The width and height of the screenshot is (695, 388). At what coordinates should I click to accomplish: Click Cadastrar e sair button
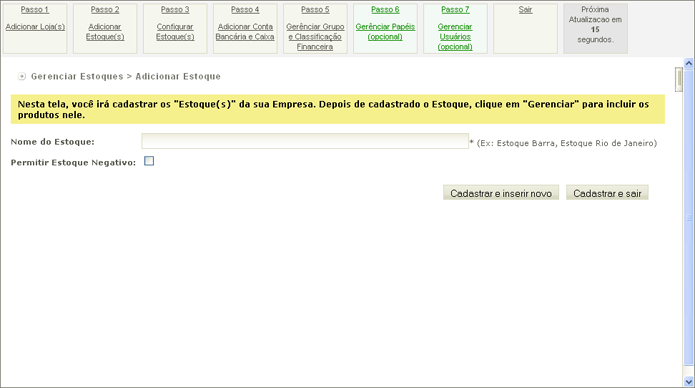pyautogui.click(x=607, y=193)
